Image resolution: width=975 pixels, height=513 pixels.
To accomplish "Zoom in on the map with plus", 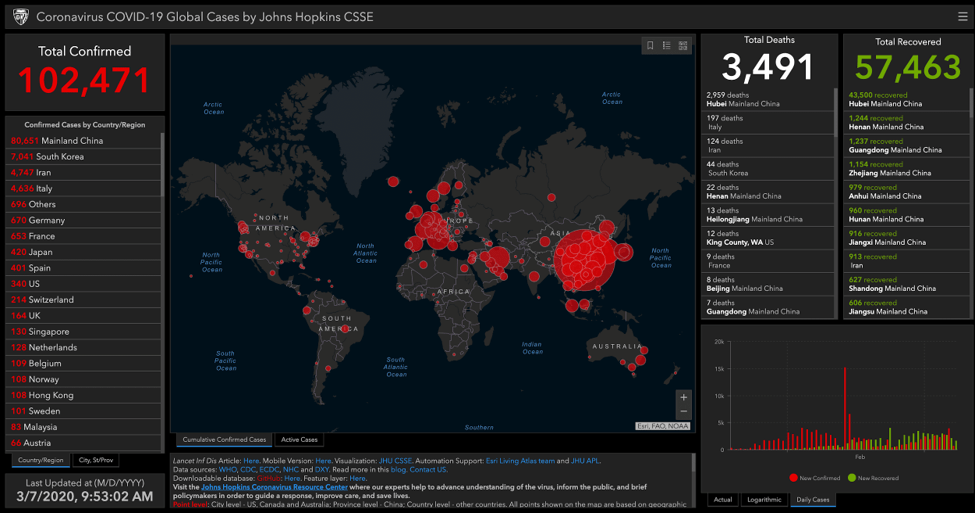I will [x=683, y=397].
